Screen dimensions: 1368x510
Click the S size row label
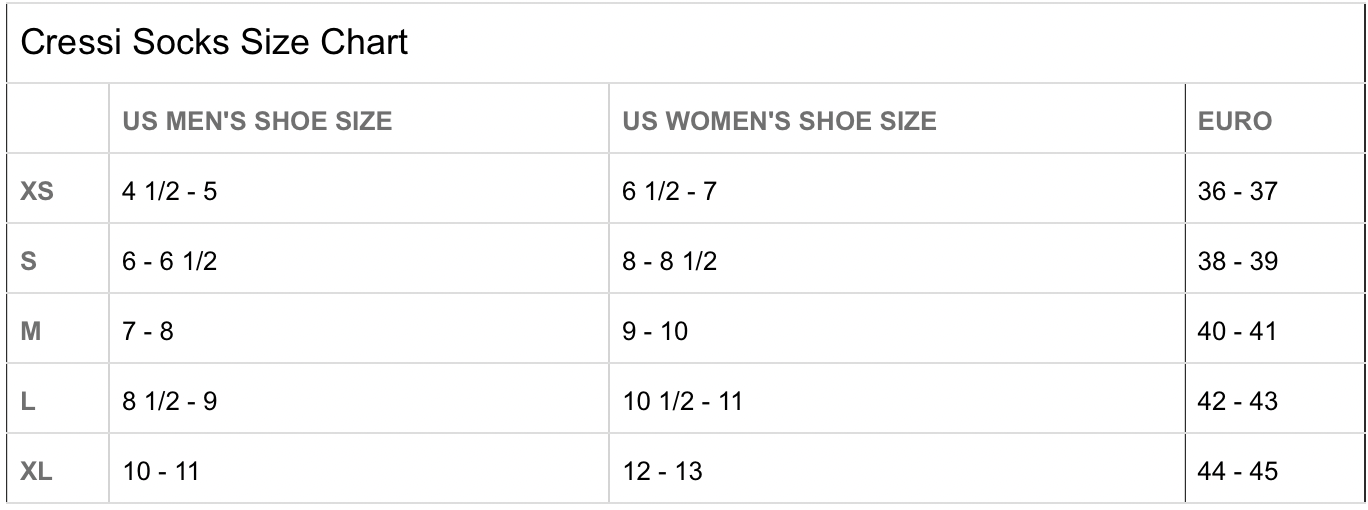click(x=29, y=261)
